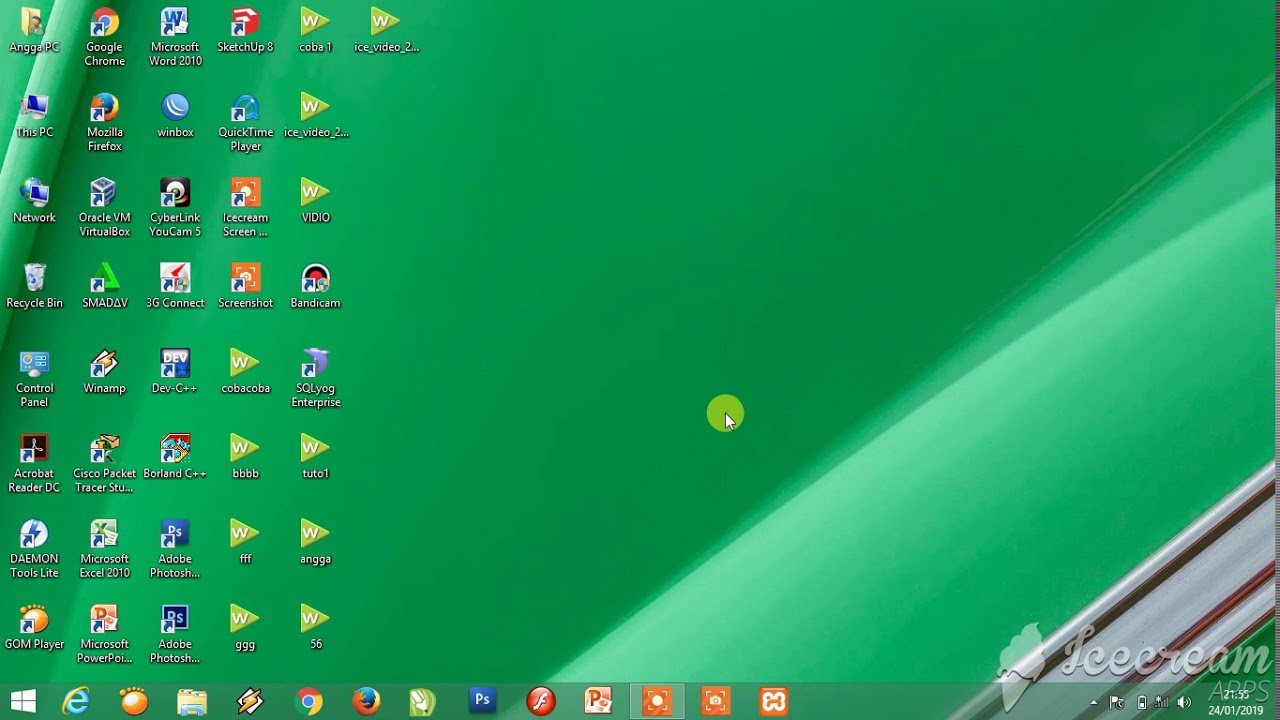Open Chrome from the taskbar

309,701
